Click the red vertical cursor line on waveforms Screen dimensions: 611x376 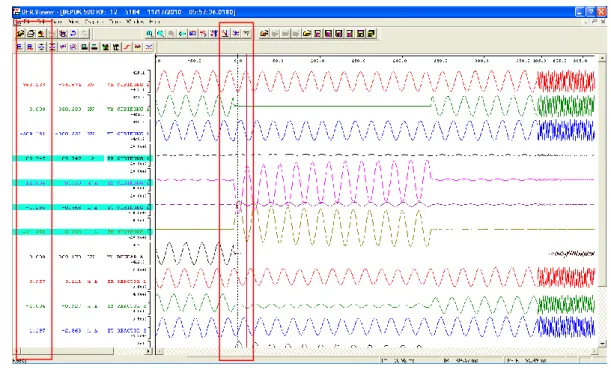tap(246, 195)
